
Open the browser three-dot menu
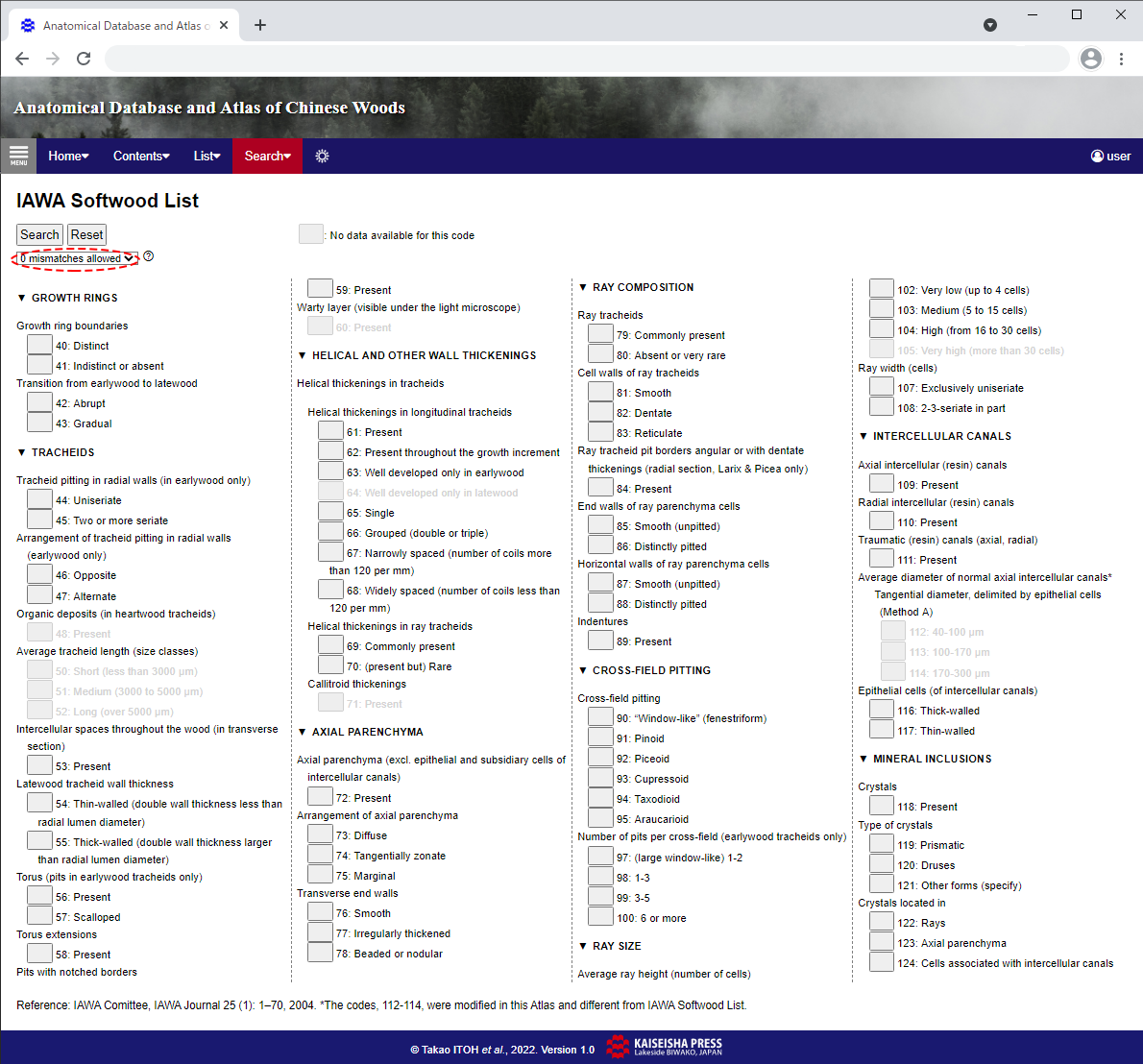1121,59
